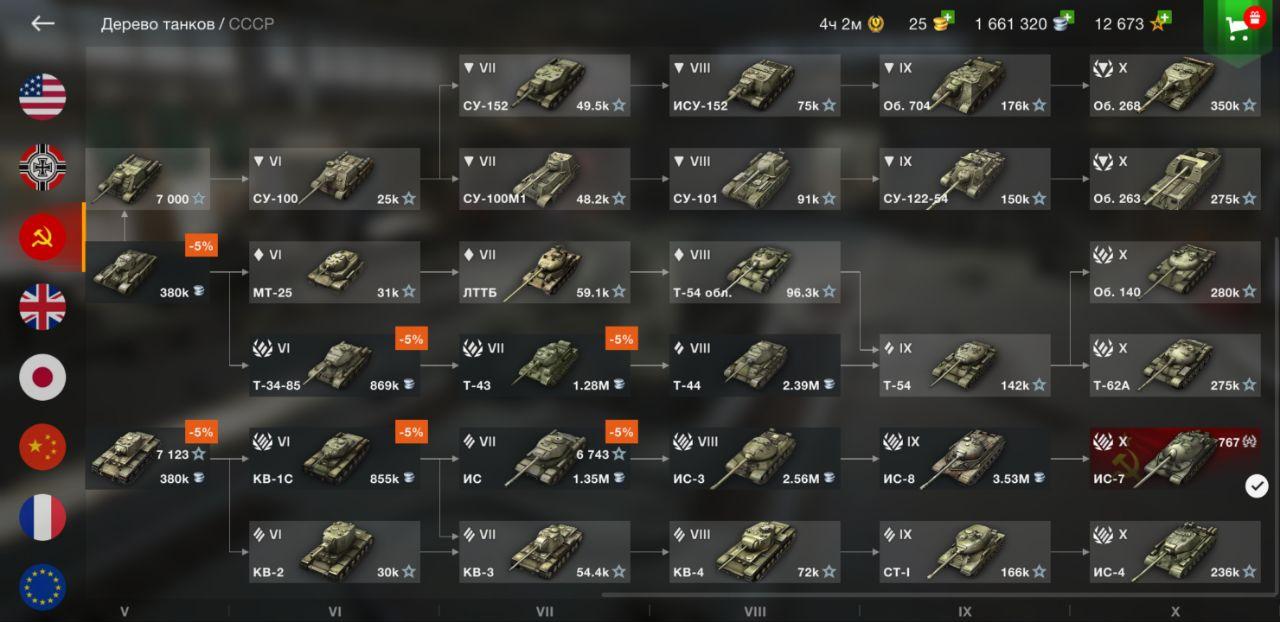Open the shopping cart store icon
Viewport: 1280px width, 622px height.
(1242, 28)
